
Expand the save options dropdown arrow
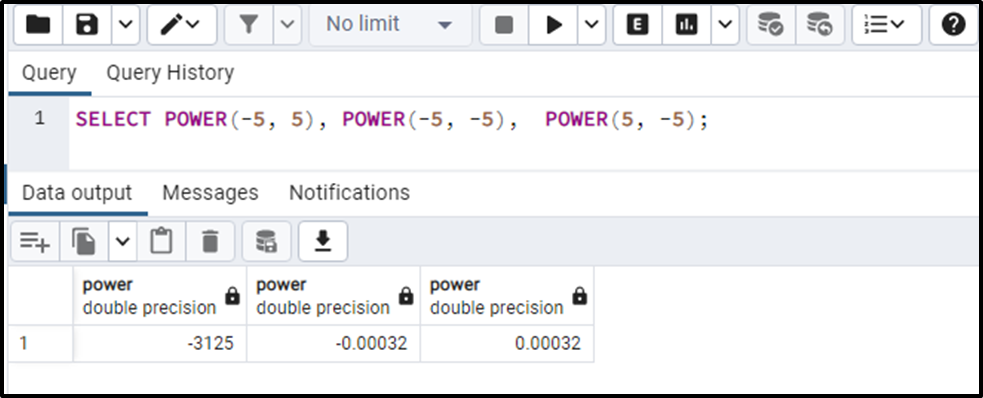click(x=125, y=25)
